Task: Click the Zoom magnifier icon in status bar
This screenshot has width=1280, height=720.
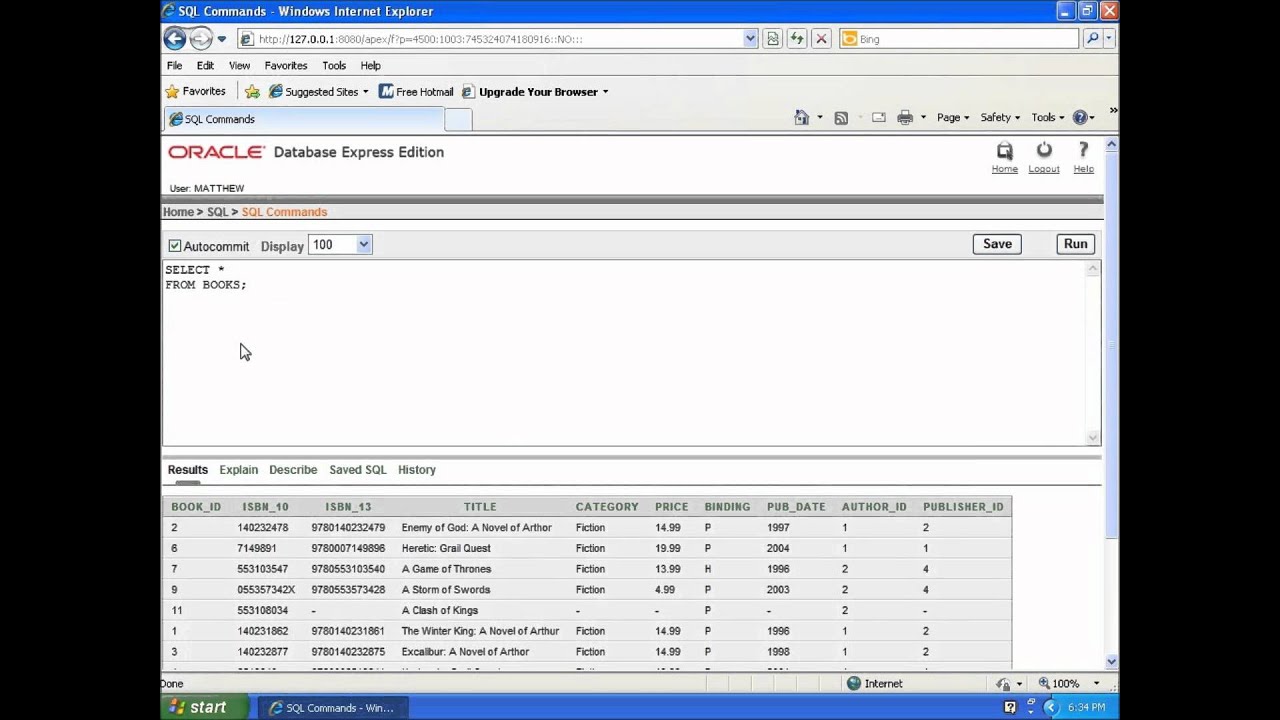Action: tap(1044, 684)
